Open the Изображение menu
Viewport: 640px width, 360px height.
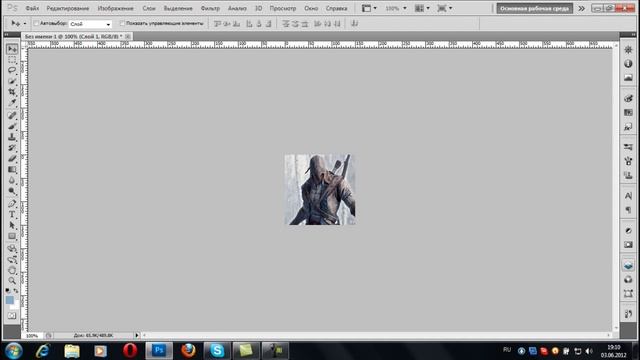coord(116,8)
